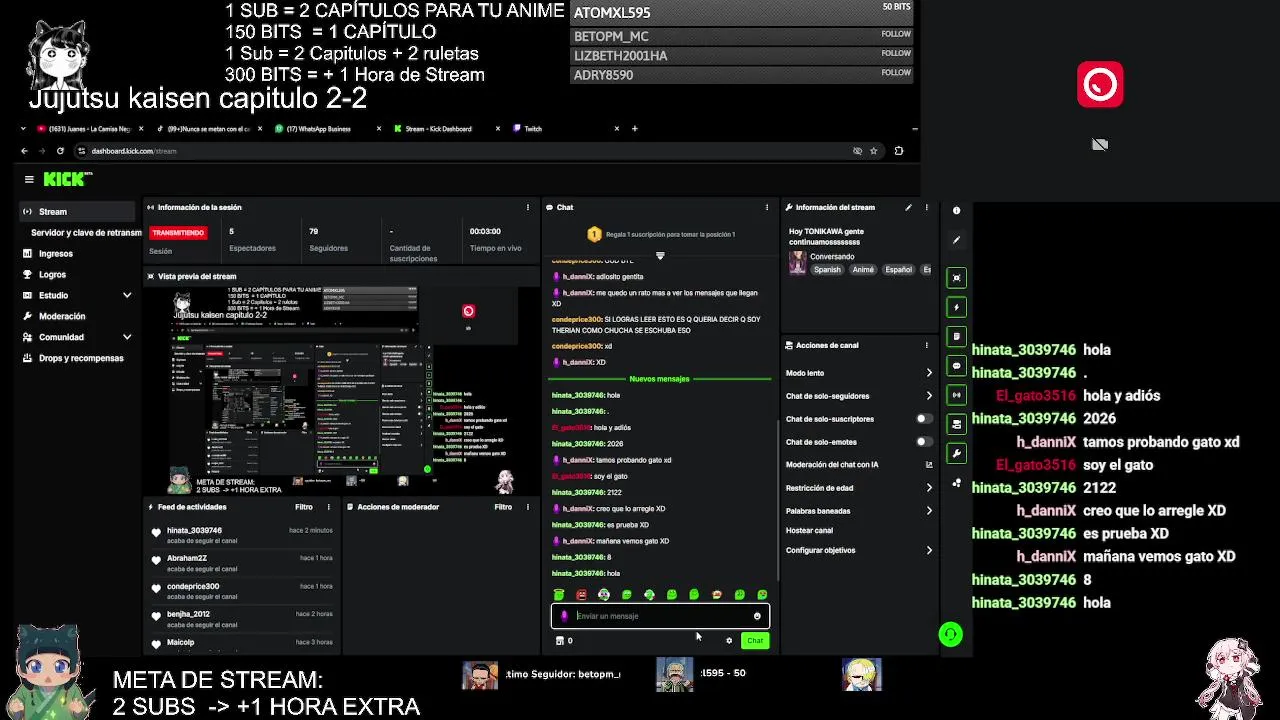Screen dimensions: 1280x720
Task: Click Hostear canal action
Action: coord(809,531)
